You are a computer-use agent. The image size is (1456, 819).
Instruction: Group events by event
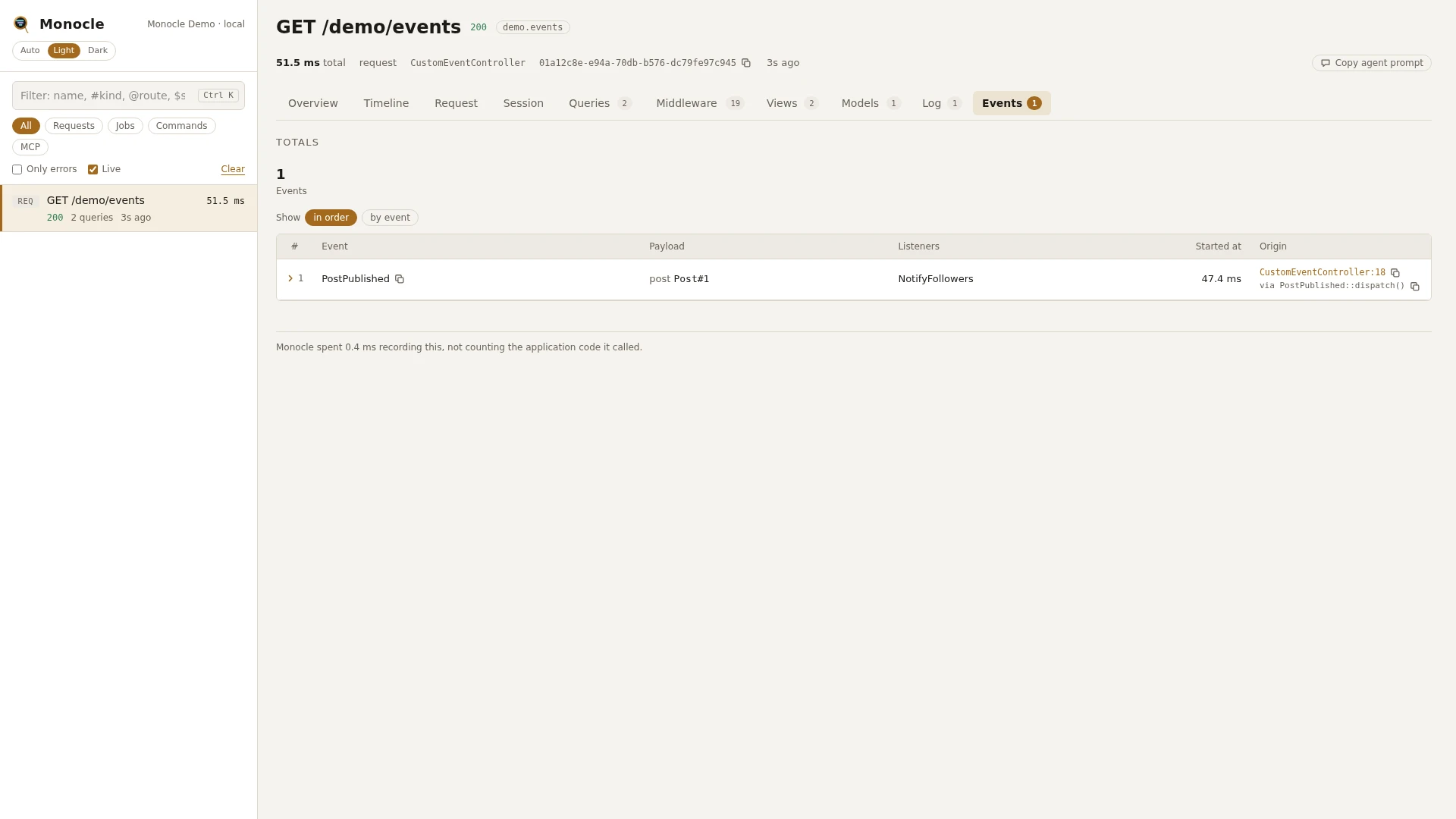[x=390, y=218]
